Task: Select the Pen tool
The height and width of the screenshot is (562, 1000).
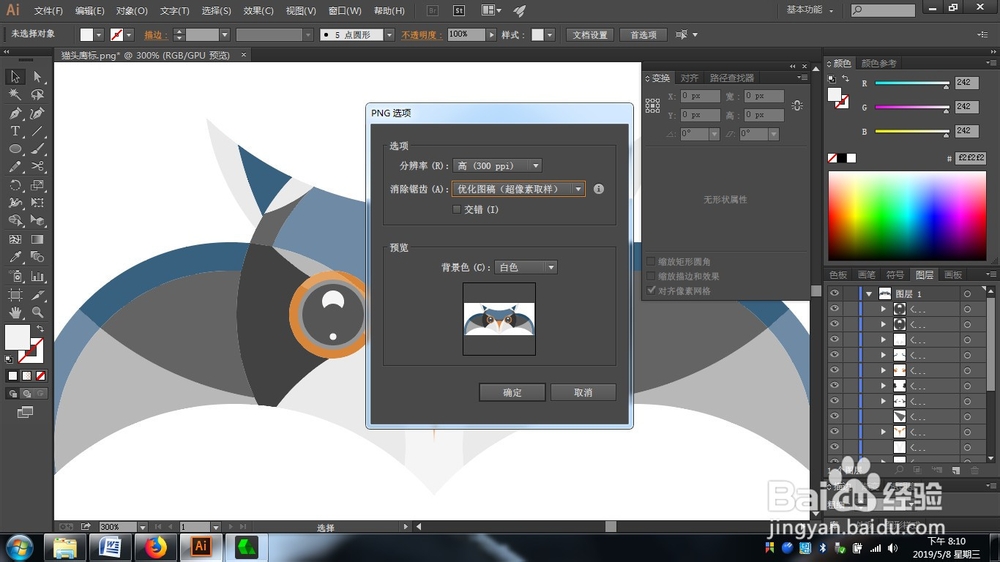Action: coord(15,113)
